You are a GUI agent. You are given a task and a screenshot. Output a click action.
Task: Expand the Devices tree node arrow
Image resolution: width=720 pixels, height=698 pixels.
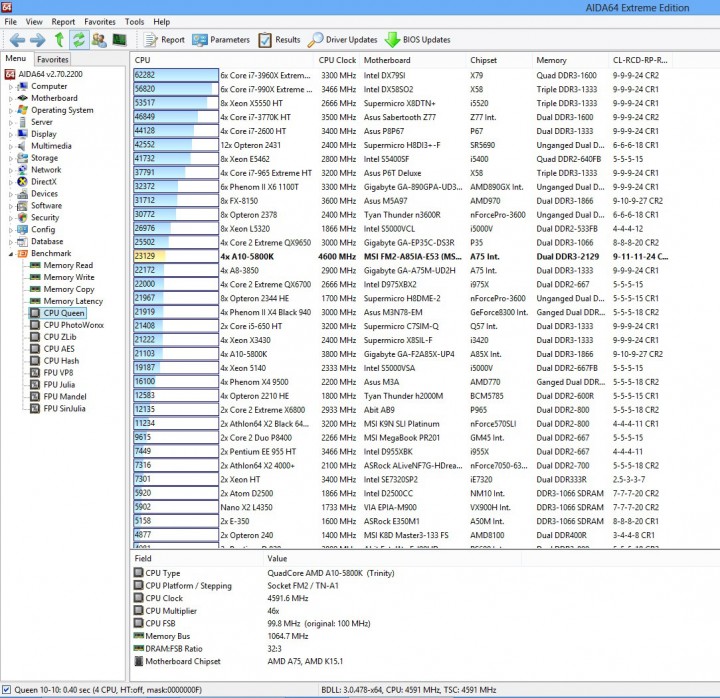[11, 194]
